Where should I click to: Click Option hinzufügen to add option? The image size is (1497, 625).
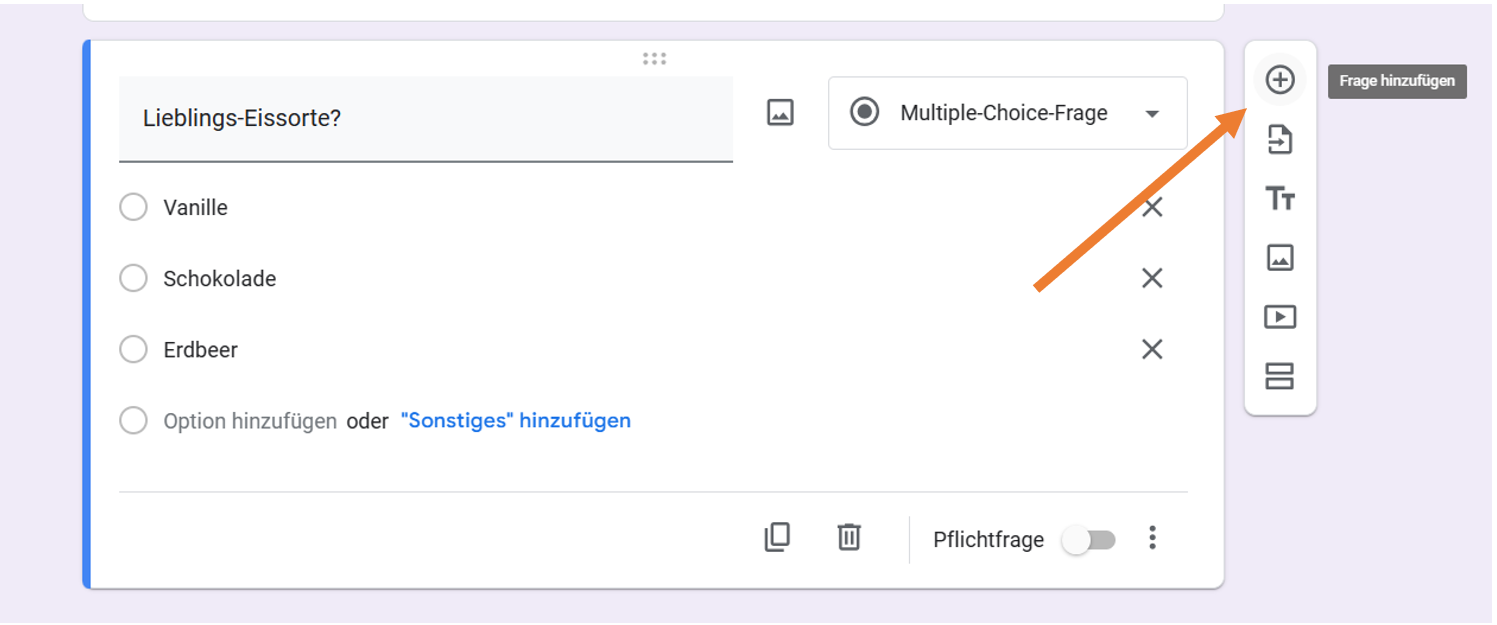(x=250, y=421)
